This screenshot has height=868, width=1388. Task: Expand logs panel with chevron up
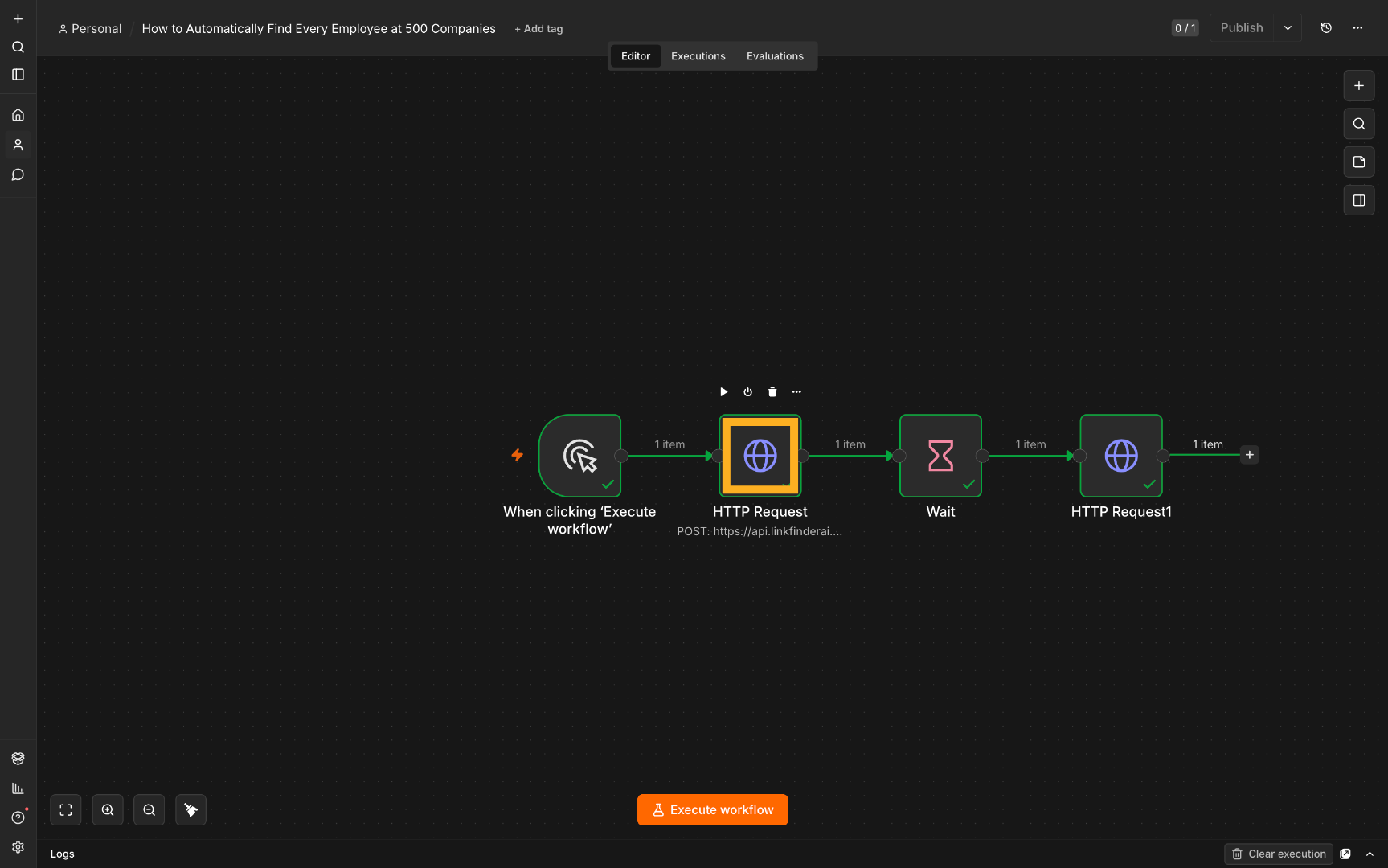[1370, 854]
